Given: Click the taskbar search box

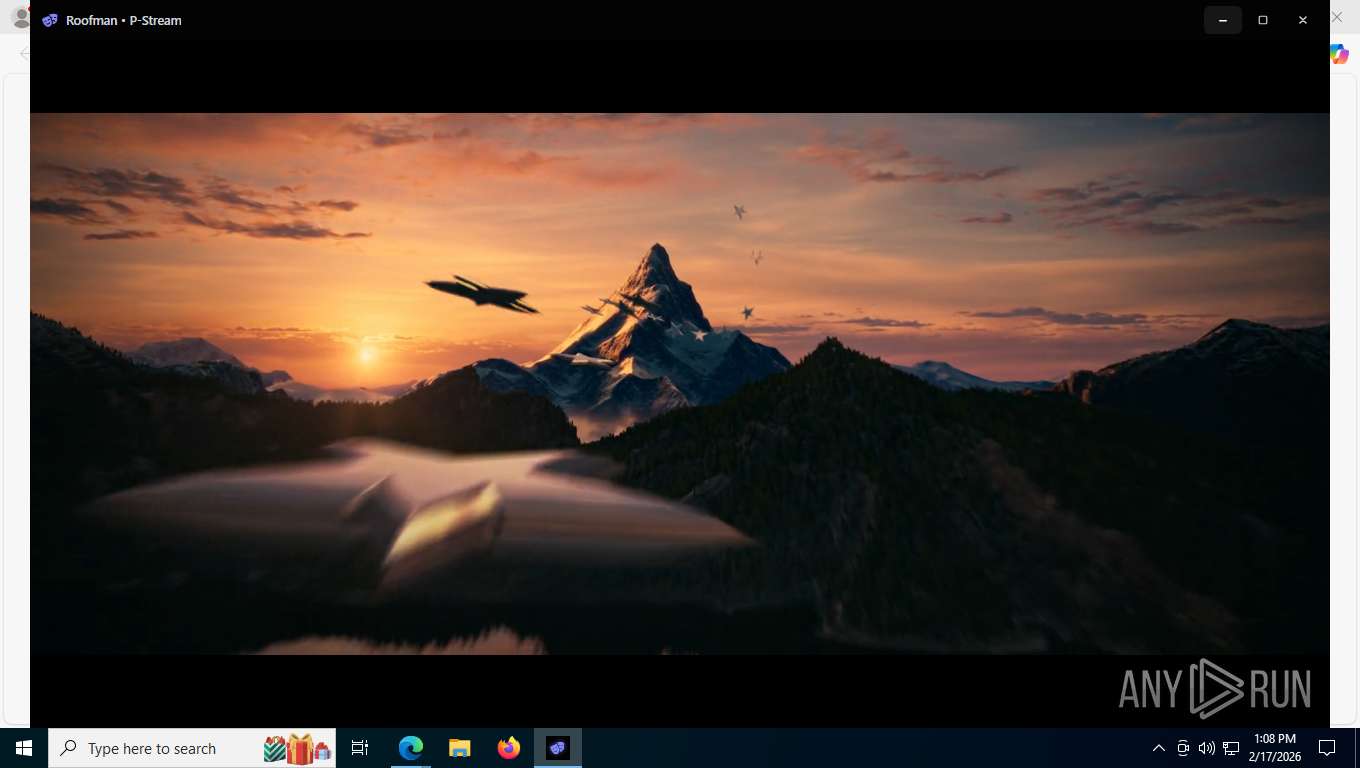Looking at the screenshot, I should (x=192, y=748).
